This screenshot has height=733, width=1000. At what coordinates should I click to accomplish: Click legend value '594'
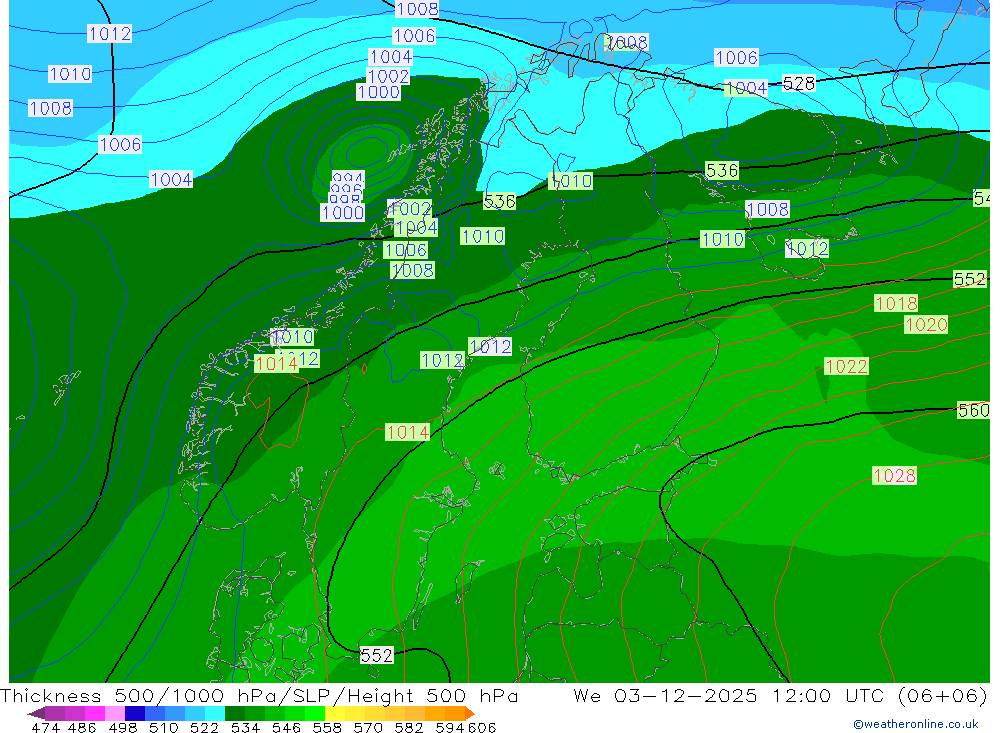click(450, 727)
